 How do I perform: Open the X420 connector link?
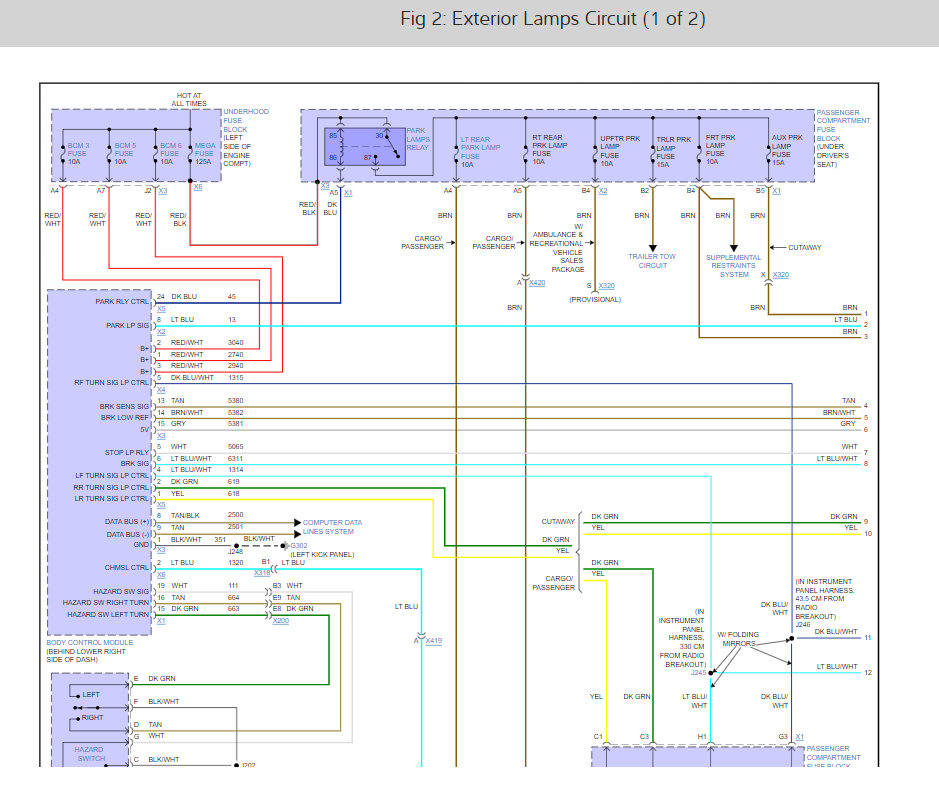[x=537, y=283]
